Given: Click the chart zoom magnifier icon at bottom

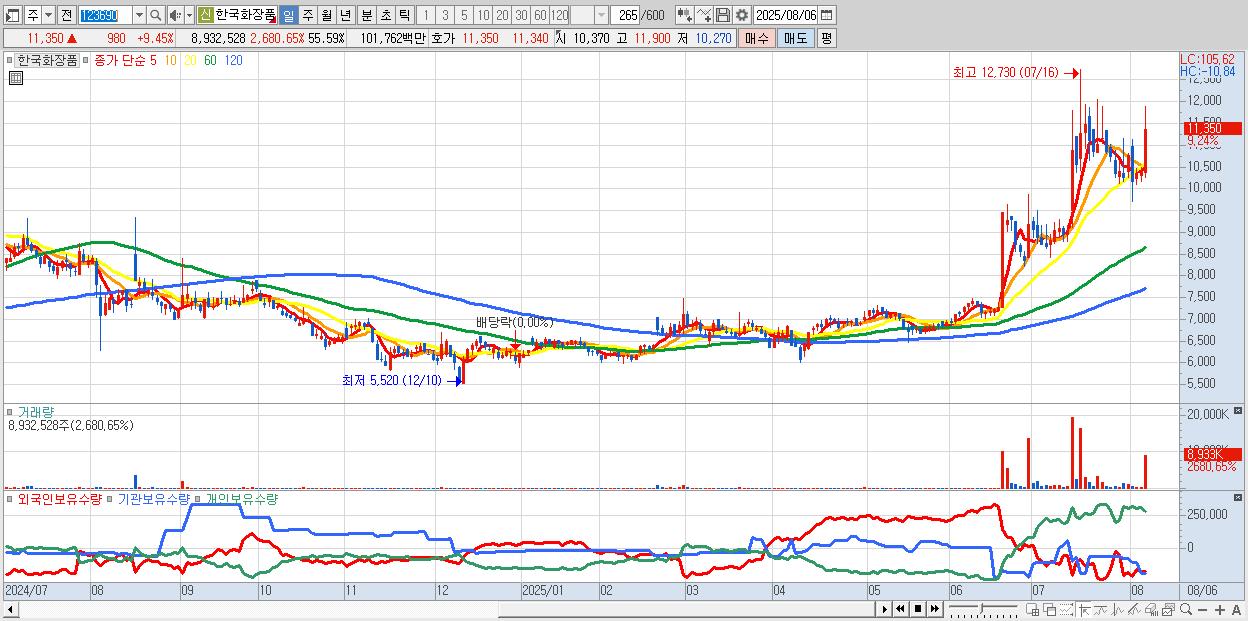Looking at the screenshot, I should tap(1186, 609).
